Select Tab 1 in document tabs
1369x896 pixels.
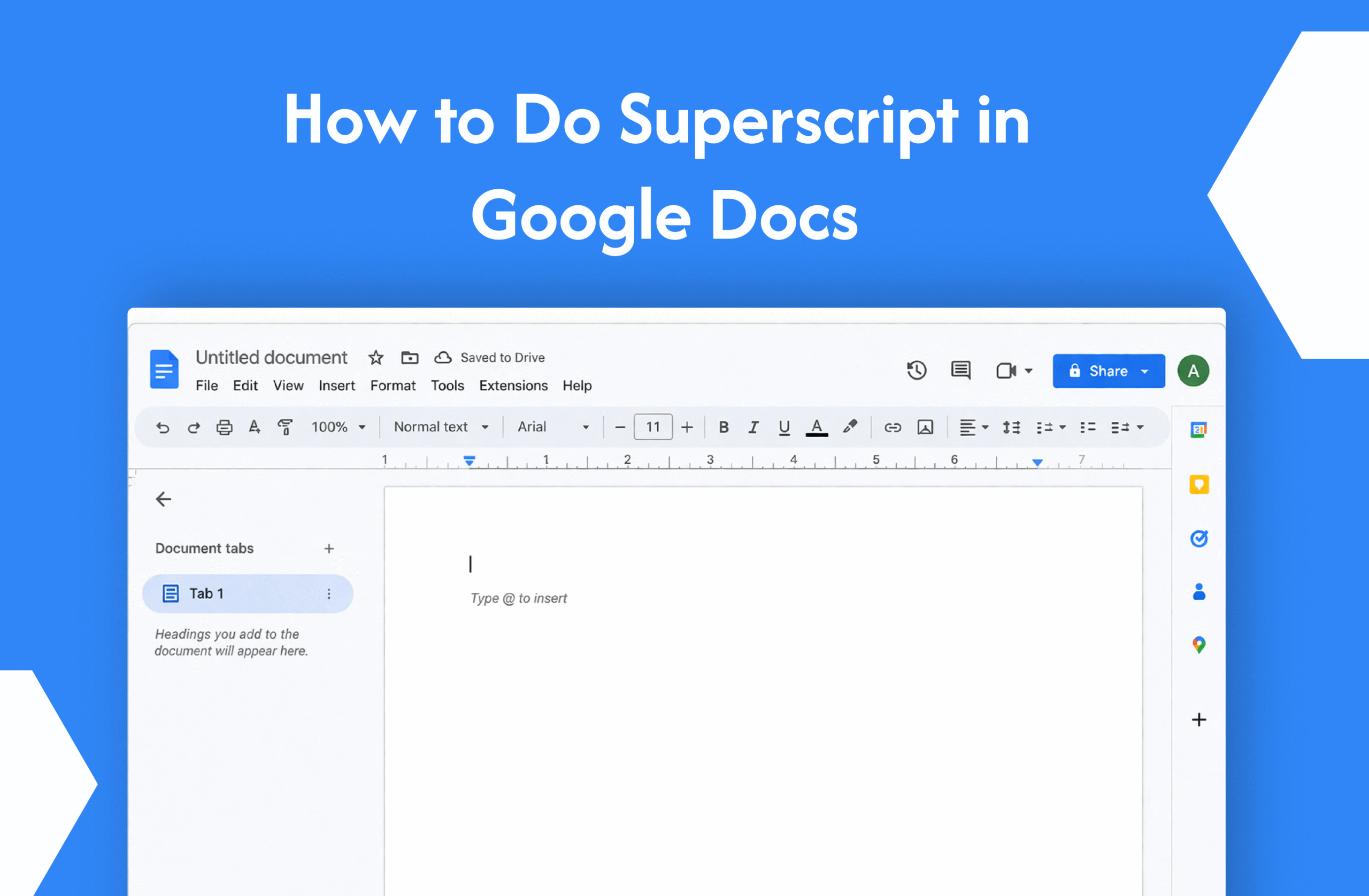tap(248, 593)
